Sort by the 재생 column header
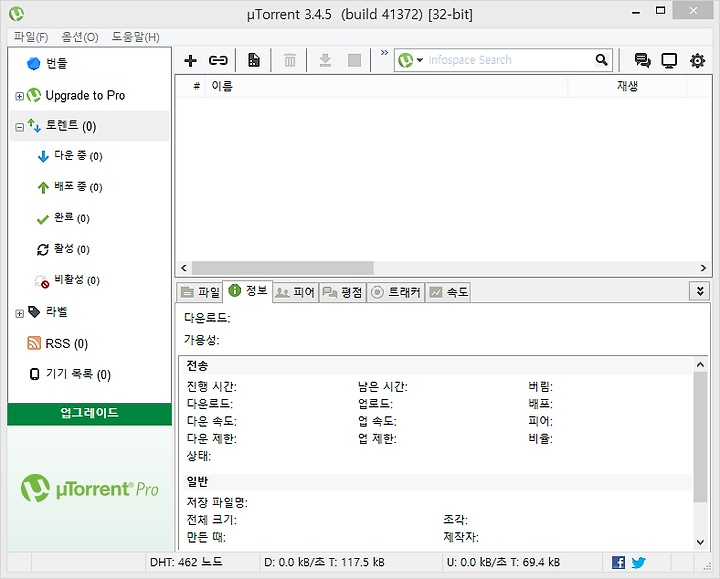Image resolution: width=720 pixels, height=579 pixels. [x=627, y=86]
